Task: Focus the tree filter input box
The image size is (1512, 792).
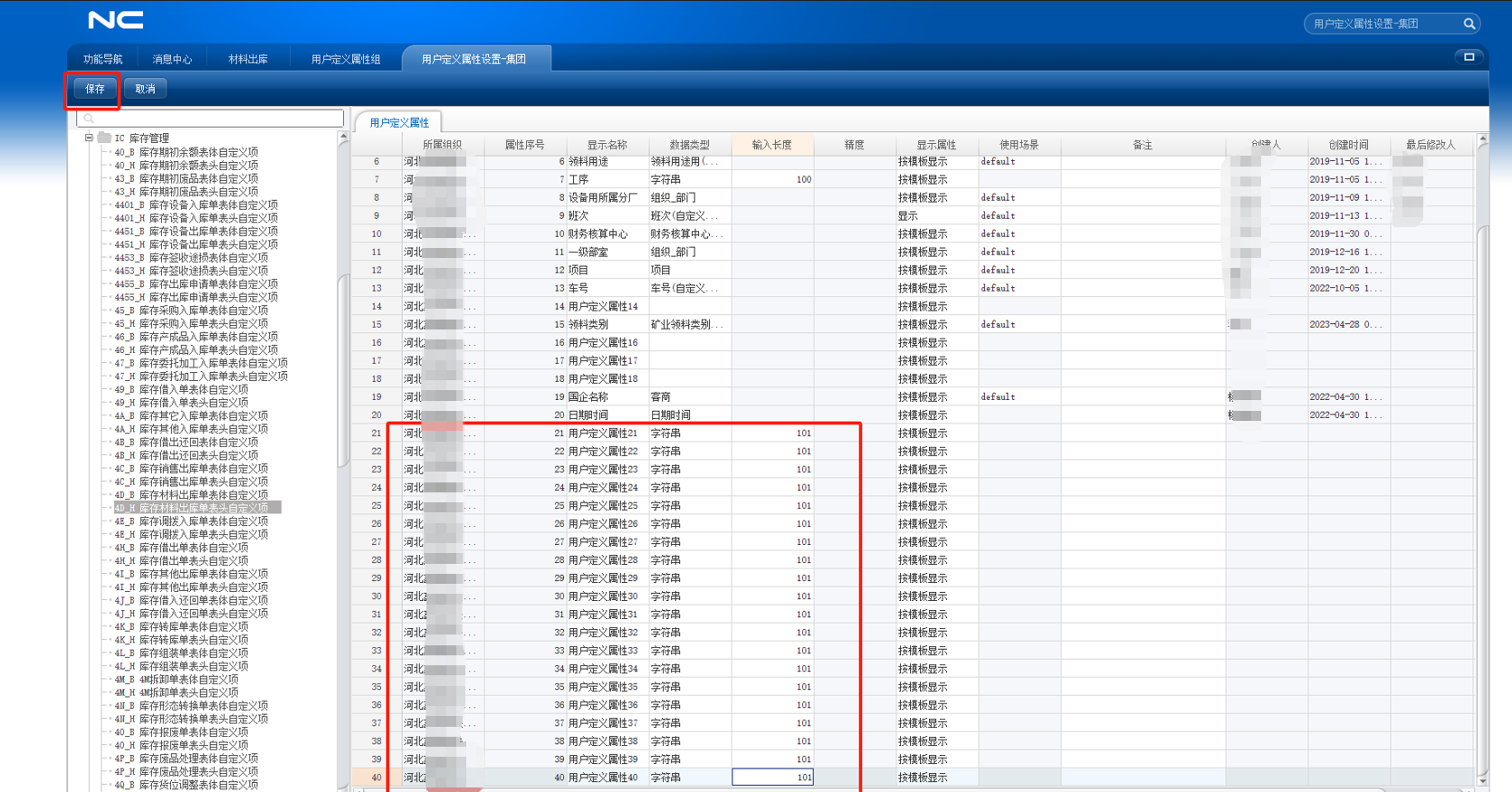Action: 210,119
